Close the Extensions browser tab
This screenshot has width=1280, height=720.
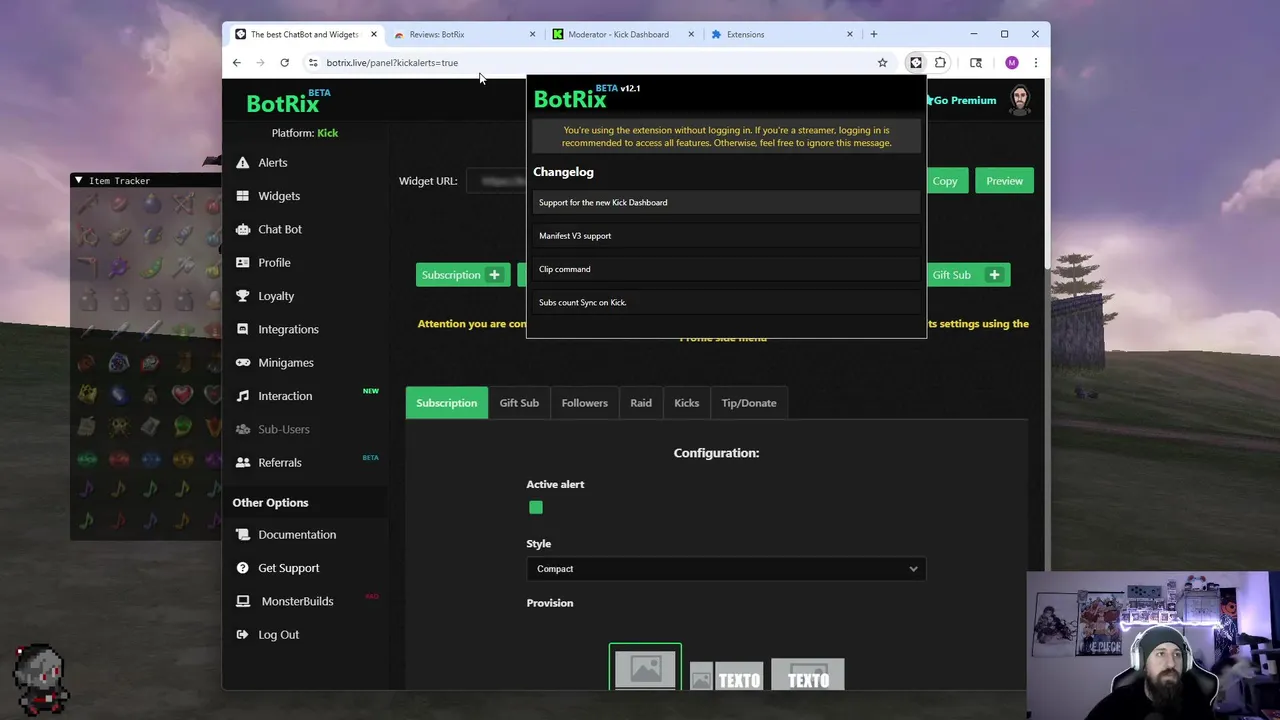pyautogui.click(x=850, y=34)
